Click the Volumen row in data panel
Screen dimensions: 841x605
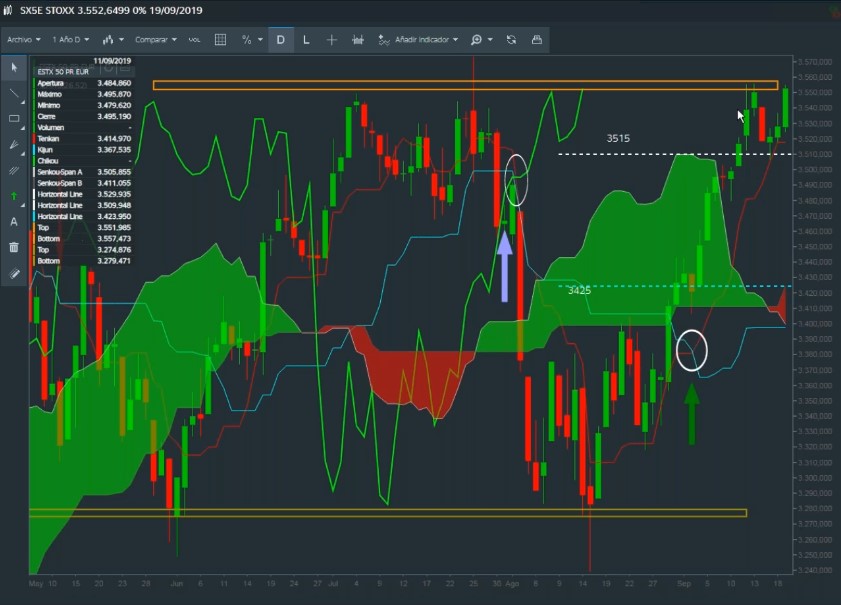click(83, 128)
